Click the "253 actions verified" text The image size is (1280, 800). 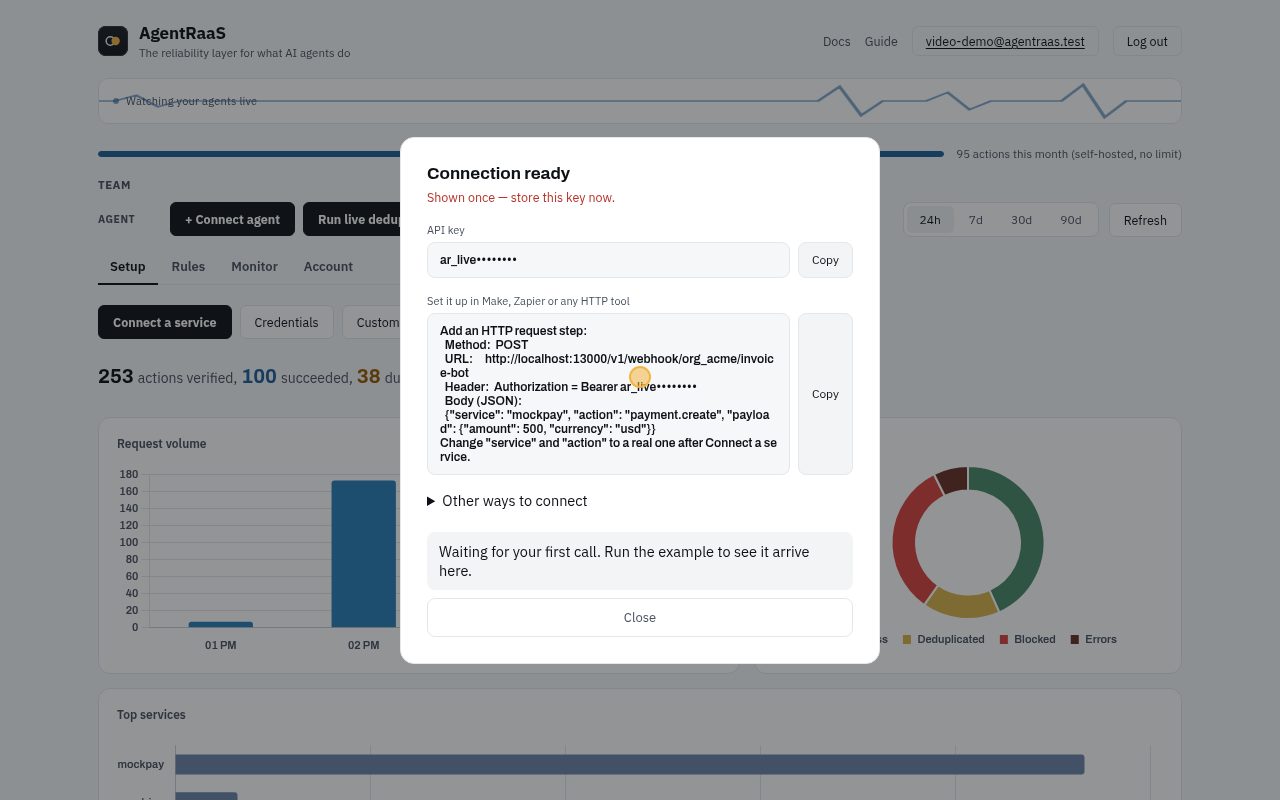168,377
